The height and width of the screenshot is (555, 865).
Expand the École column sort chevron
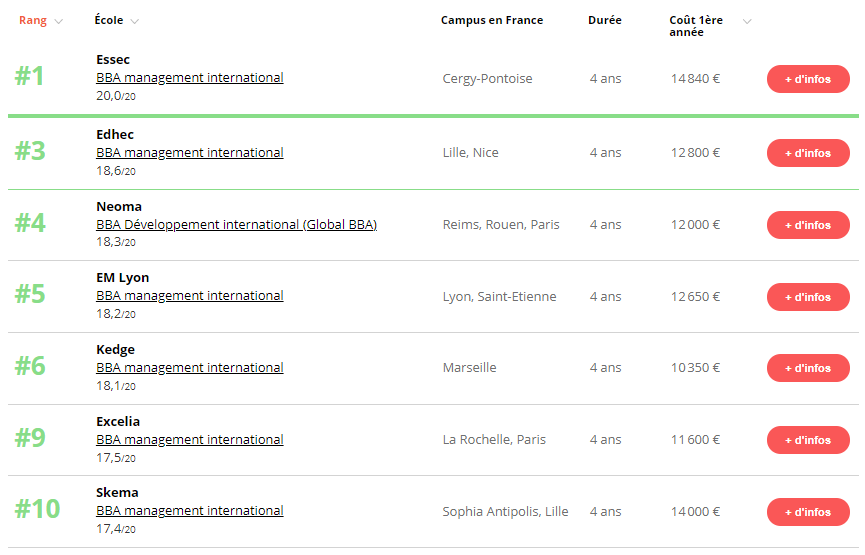pyautogui.click(x=134, y=22)
